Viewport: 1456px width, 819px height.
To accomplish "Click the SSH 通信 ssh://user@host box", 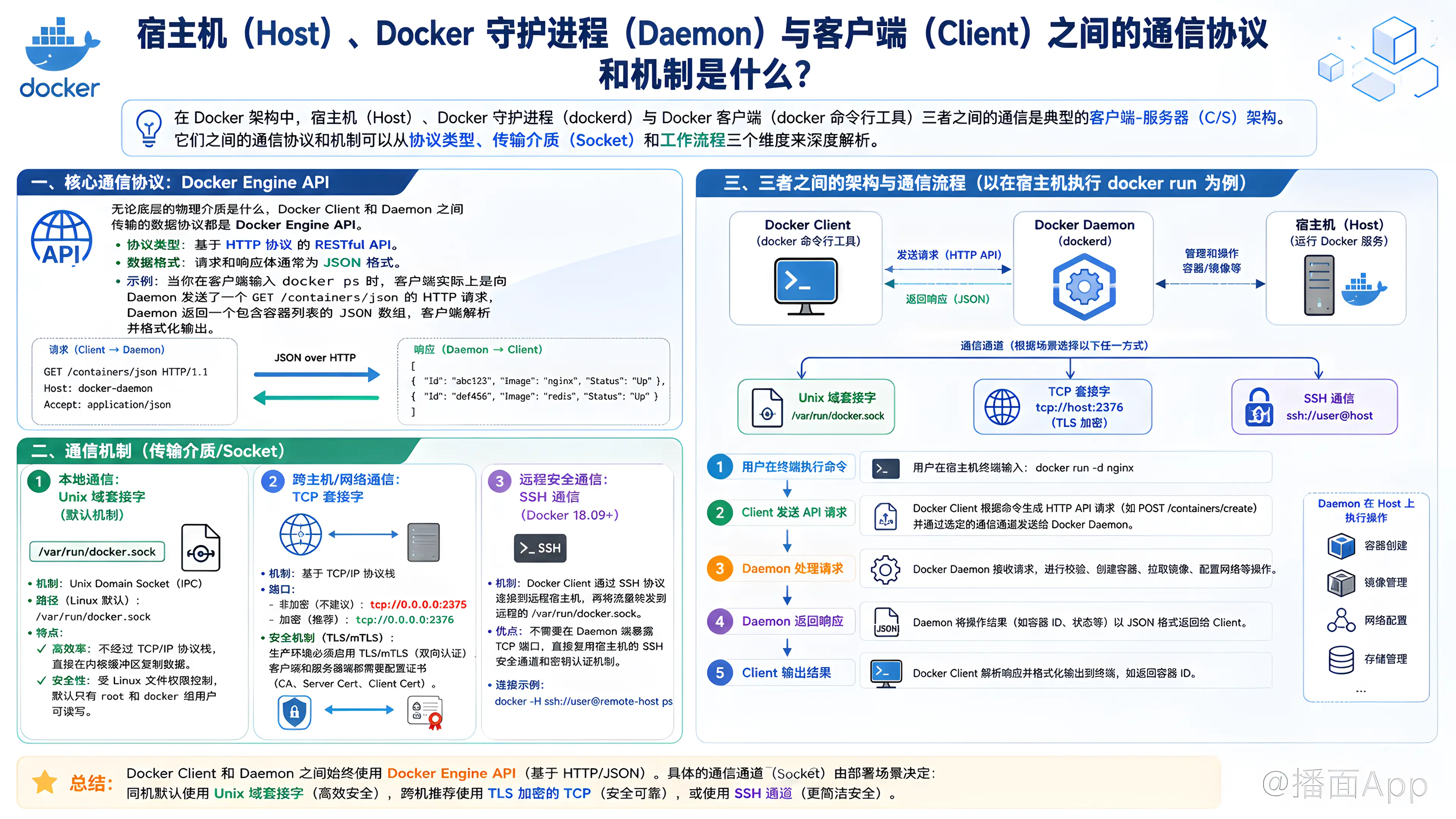I will [x=1314, y=406].
